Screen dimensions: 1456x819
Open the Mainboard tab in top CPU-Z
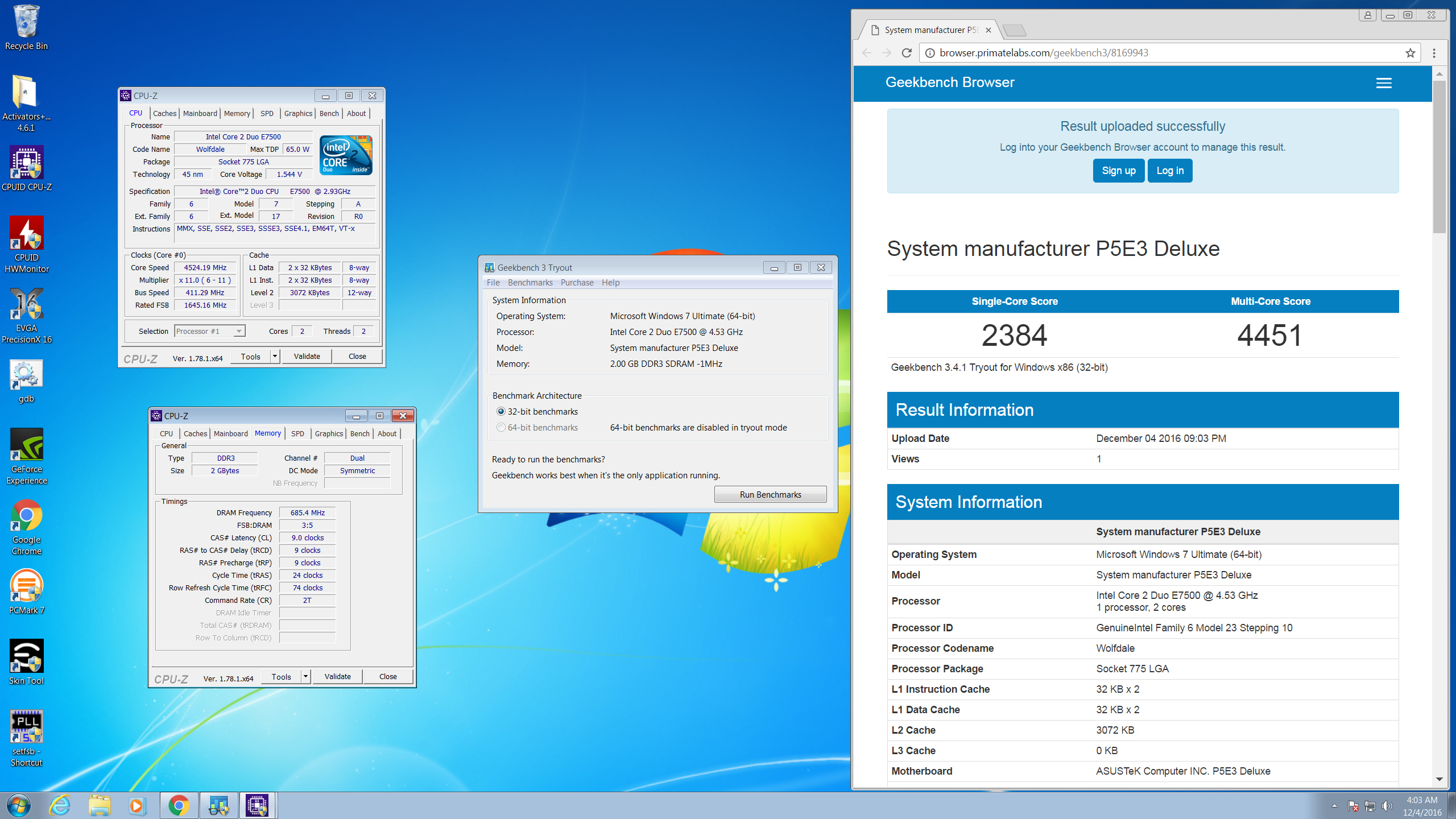tap(200, 113)
